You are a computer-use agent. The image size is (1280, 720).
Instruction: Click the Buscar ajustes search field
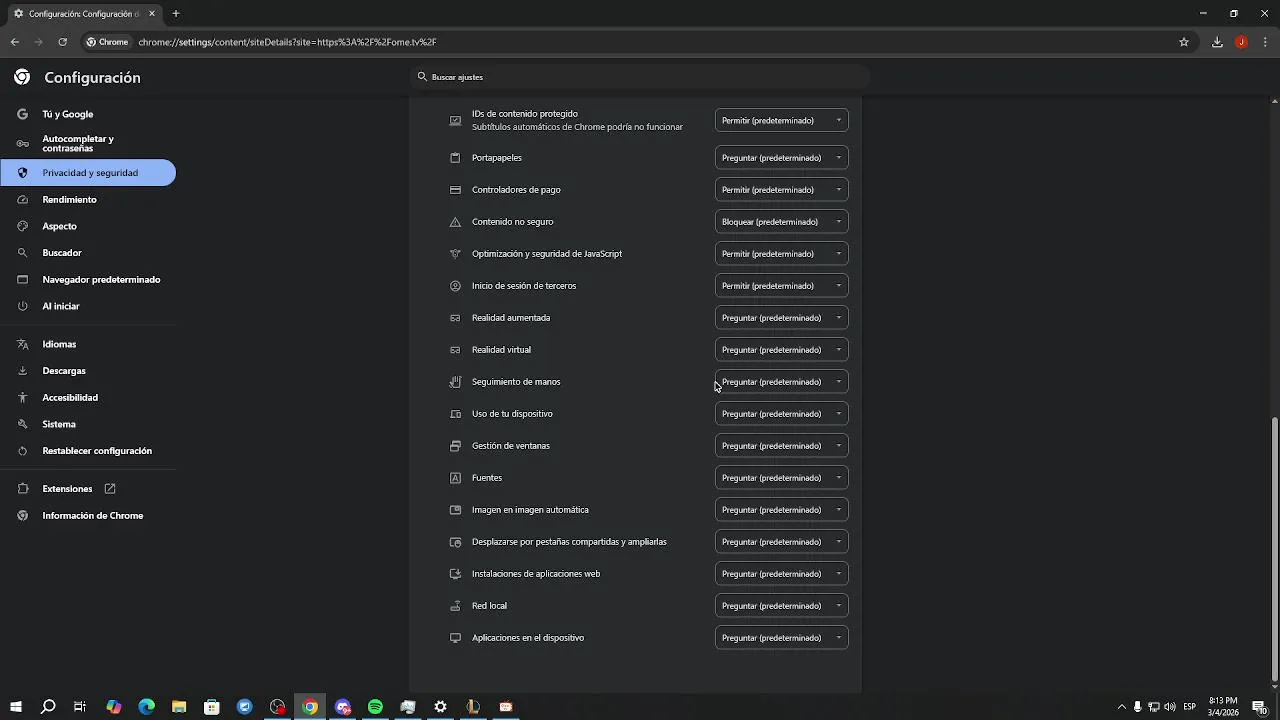[640, 77]
